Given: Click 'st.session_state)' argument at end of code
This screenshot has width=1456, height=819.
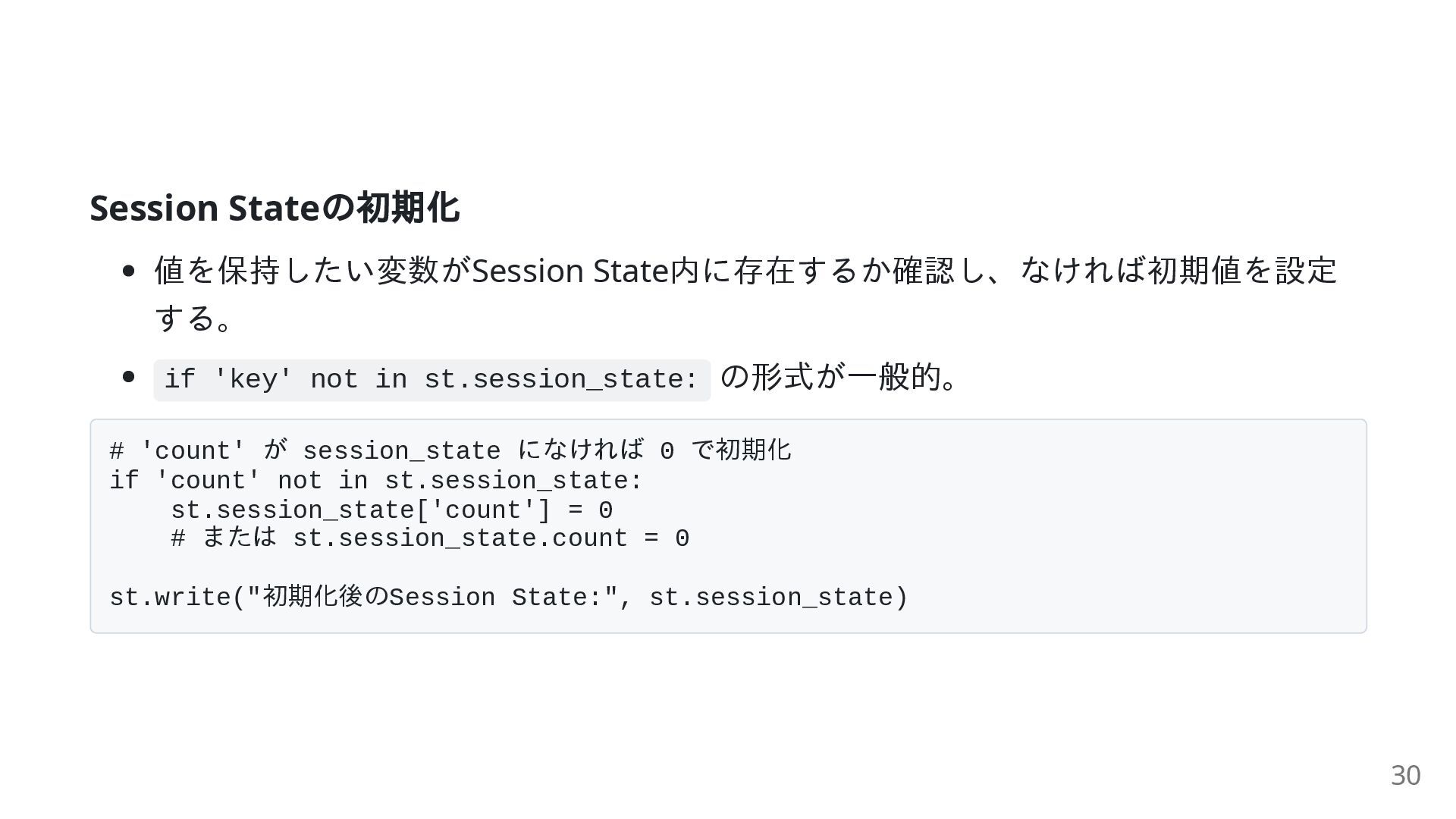Looking at the screenshot, I should [778, 598].
